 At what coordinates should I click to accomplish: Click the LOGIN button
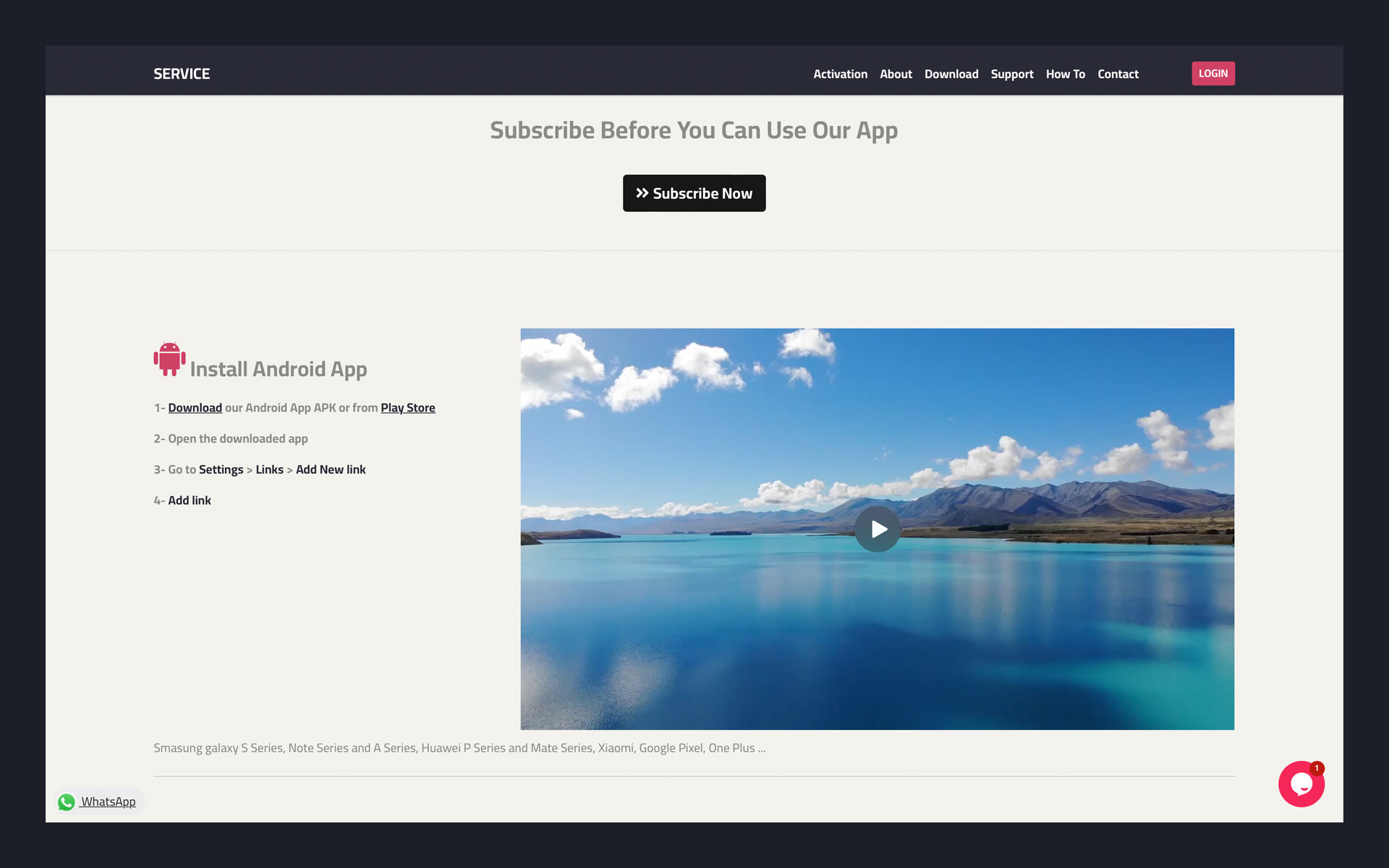[1213, 73]
